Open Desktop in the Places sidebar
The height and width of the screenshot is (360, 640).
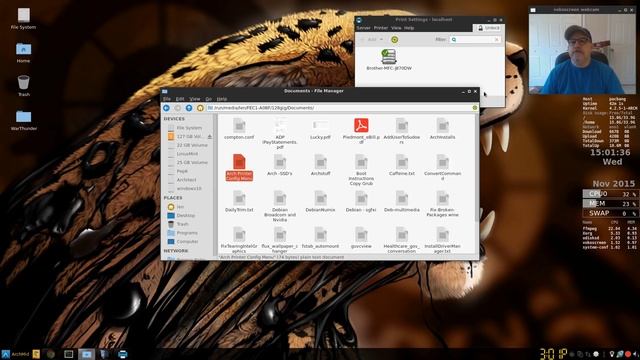[182, 215]
